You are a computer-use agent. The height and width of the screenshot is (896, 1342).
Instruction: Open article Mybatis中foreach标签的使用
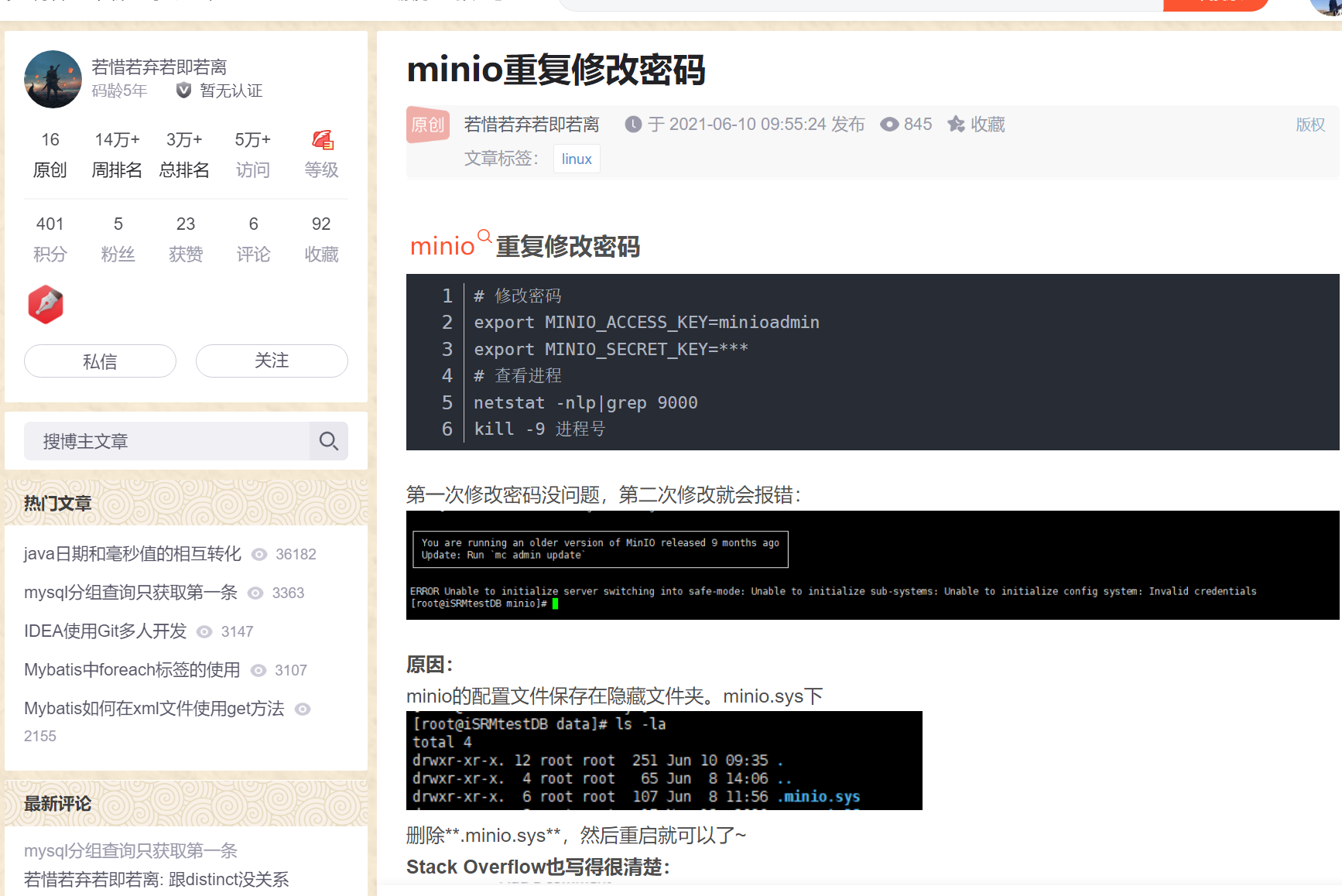(x=132, y=669)
